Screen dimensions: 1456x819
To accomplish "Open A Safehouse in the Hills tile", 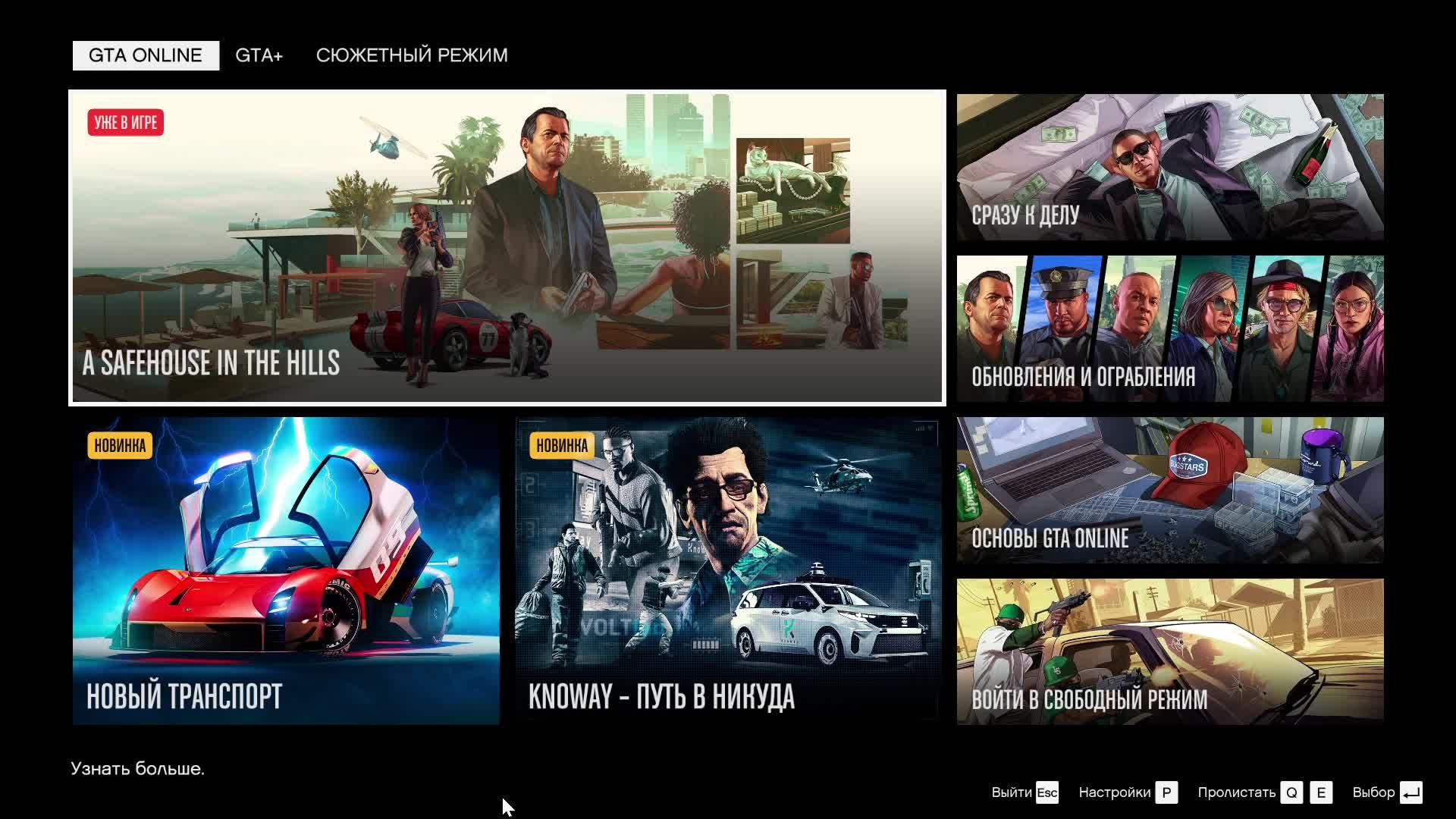I will coord(507,247).
